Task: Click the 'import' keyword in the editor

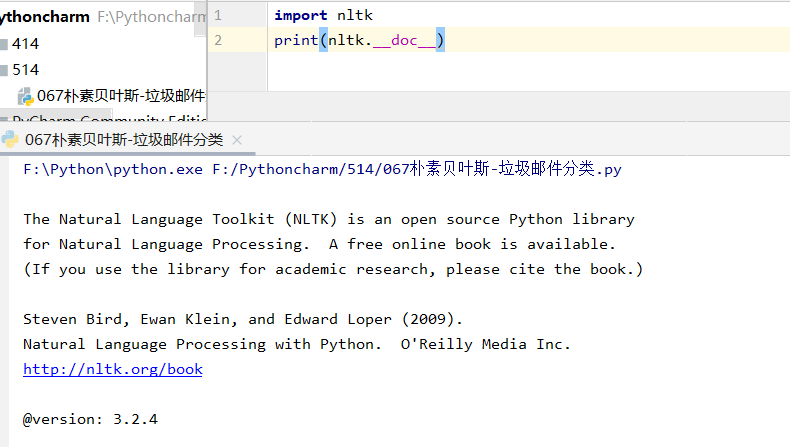Action: pyautogui.click(x=301, y=15)
